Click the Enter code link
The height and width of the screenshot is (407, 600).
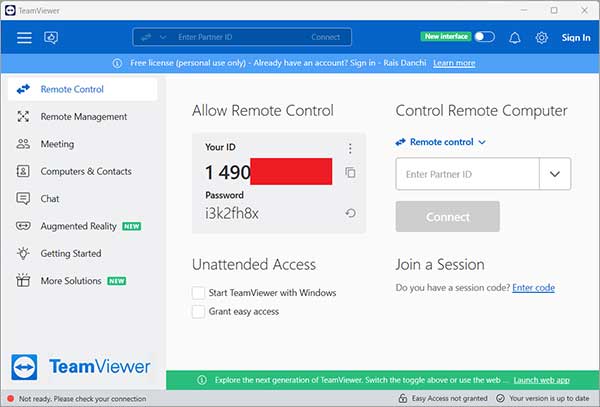pos(533,288)
